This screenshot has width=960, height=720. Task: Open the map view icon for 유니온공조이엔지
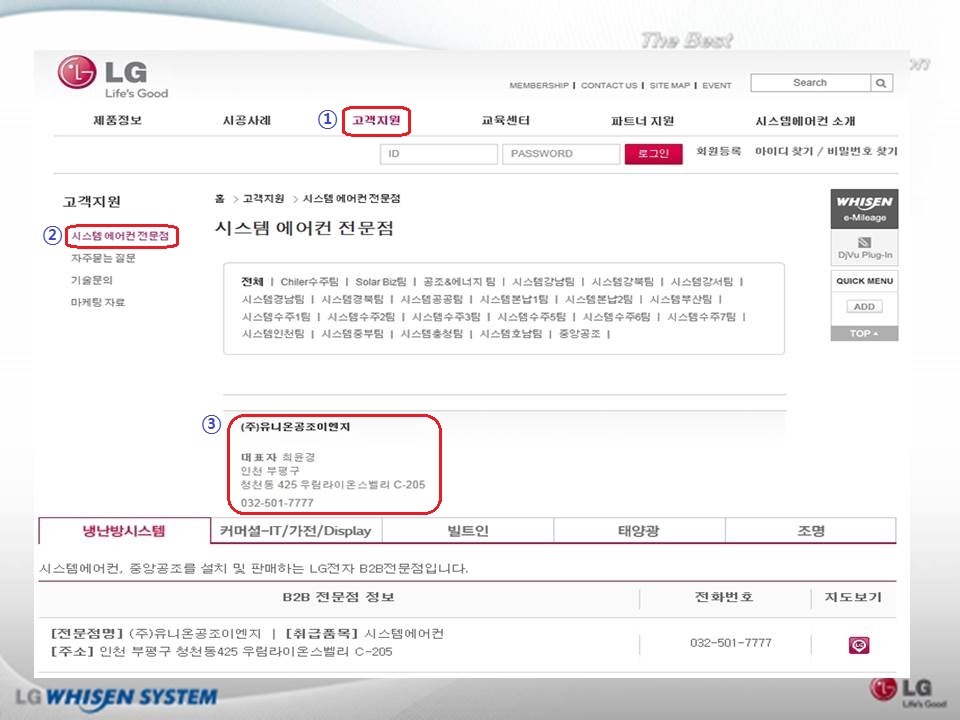click(858, 645)
